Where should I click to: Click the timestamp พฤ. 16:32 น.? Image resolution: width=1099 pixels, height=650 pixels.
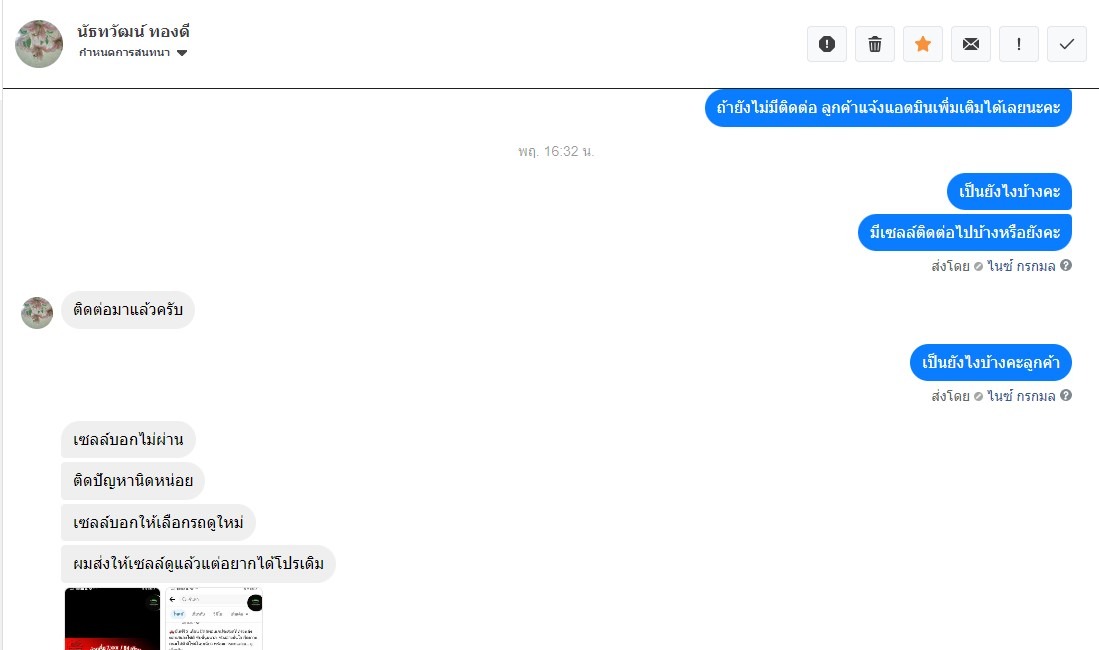(x=556, y=151)
